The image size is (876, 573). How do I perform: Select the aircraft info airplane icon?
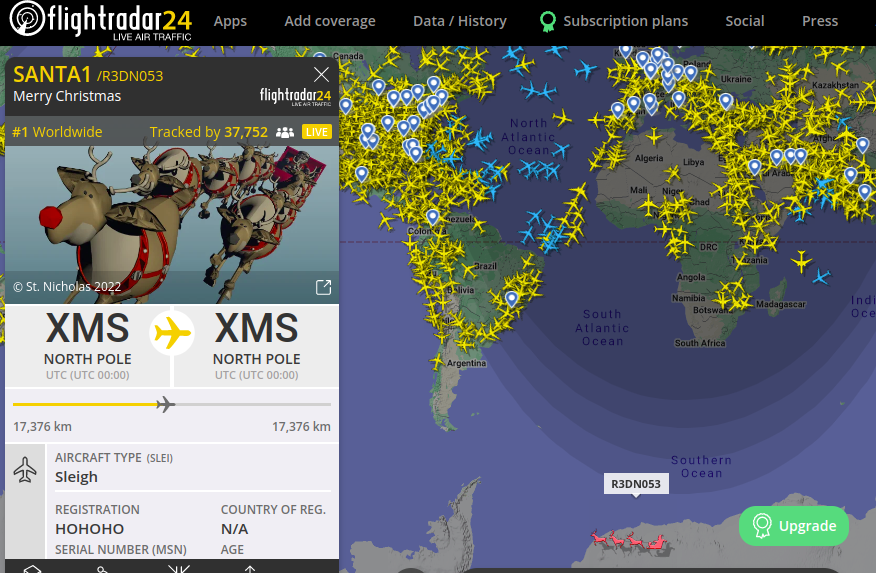click(25, 470)
